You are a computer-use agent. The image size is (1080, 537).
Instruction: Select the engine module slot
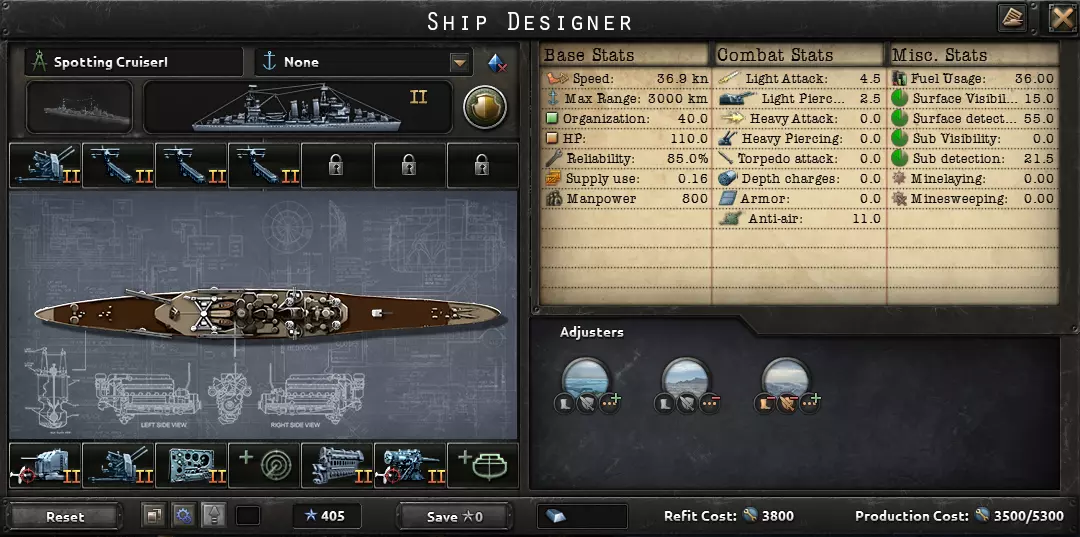click(336, 465)
